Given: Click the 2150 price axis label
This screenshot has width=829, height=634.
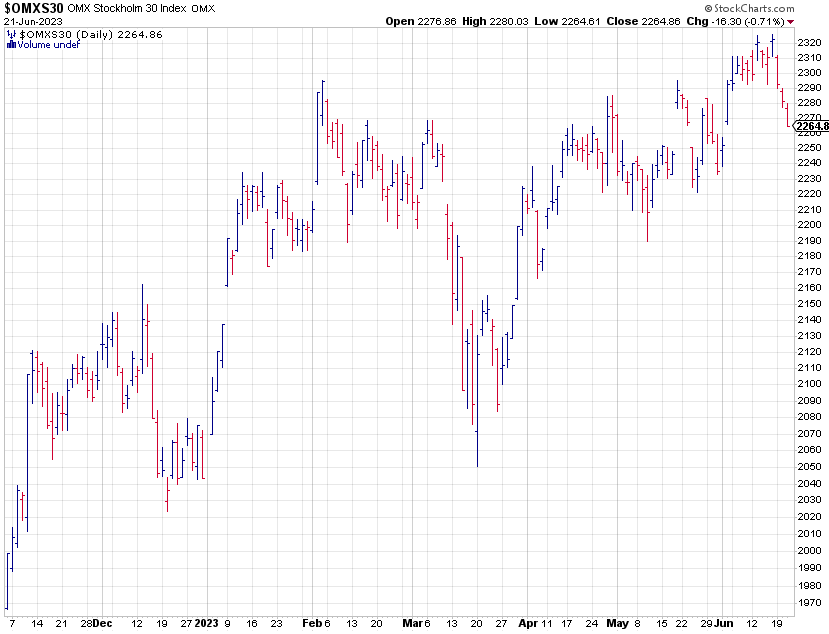Looking at the screenshot, I should pos(809,304).
